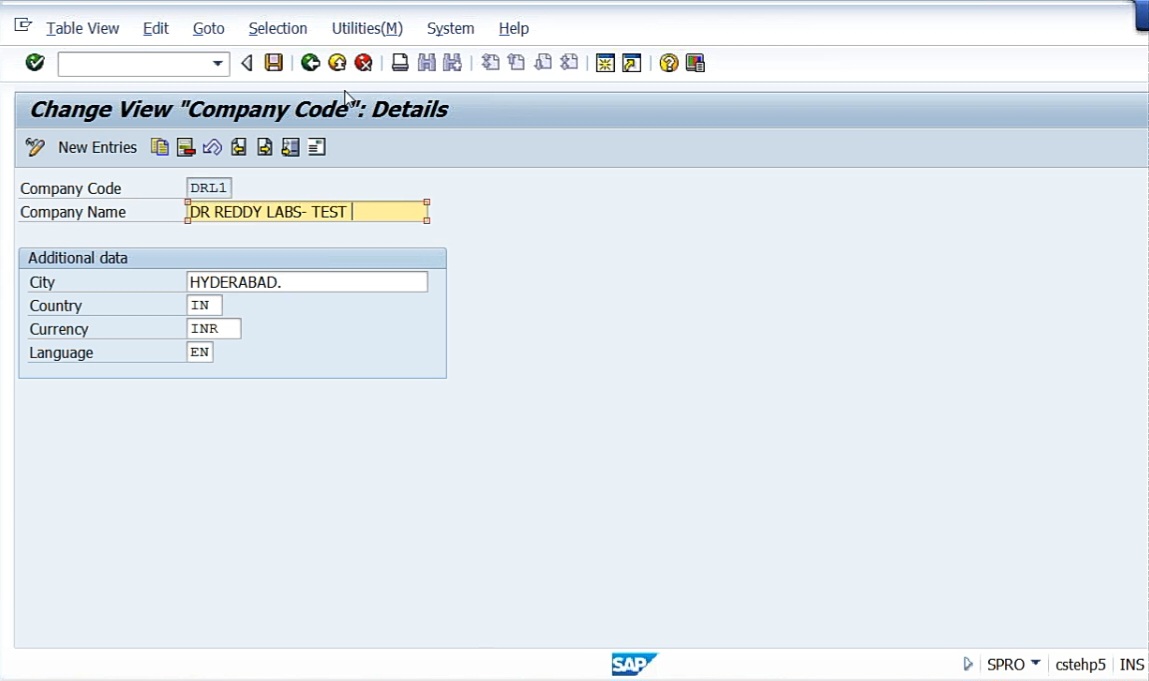Click the Find Next binoculars icon
This screenshot has height=681, width=1149.
click(x=453, y=63)
